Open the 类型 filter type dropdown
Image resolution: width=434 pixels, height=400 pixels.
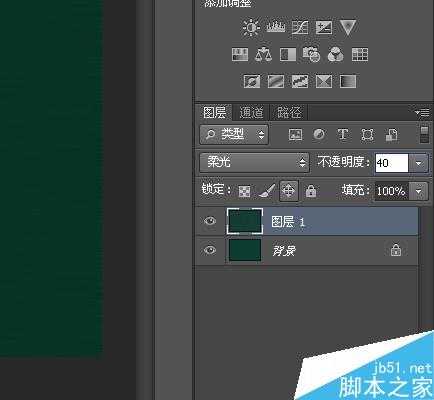[x=234, y=135]
